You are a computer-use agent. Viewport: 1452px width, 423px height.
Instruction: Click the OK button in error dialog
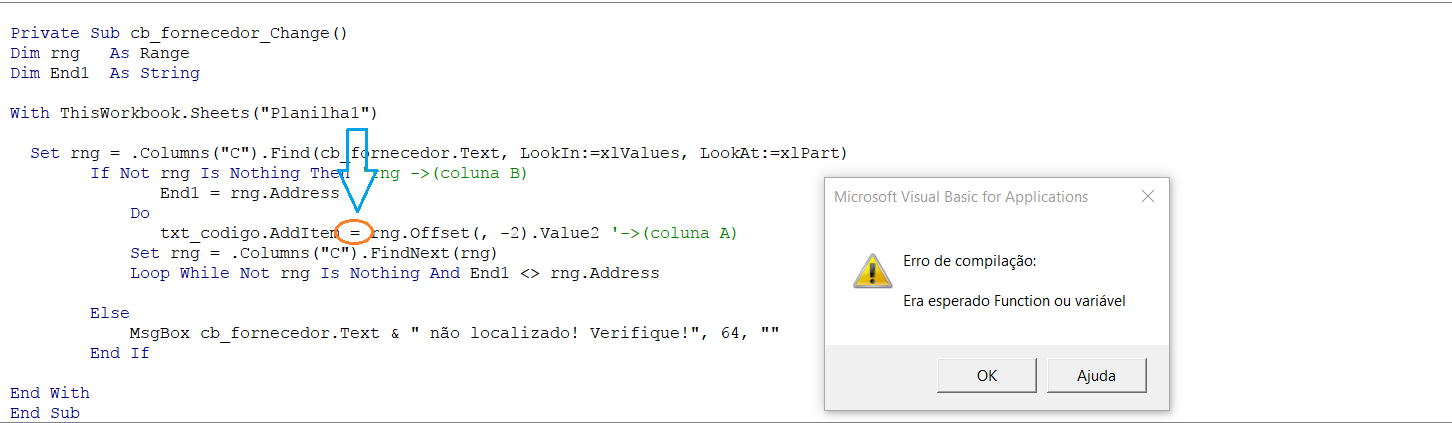[x=986, y=376]
